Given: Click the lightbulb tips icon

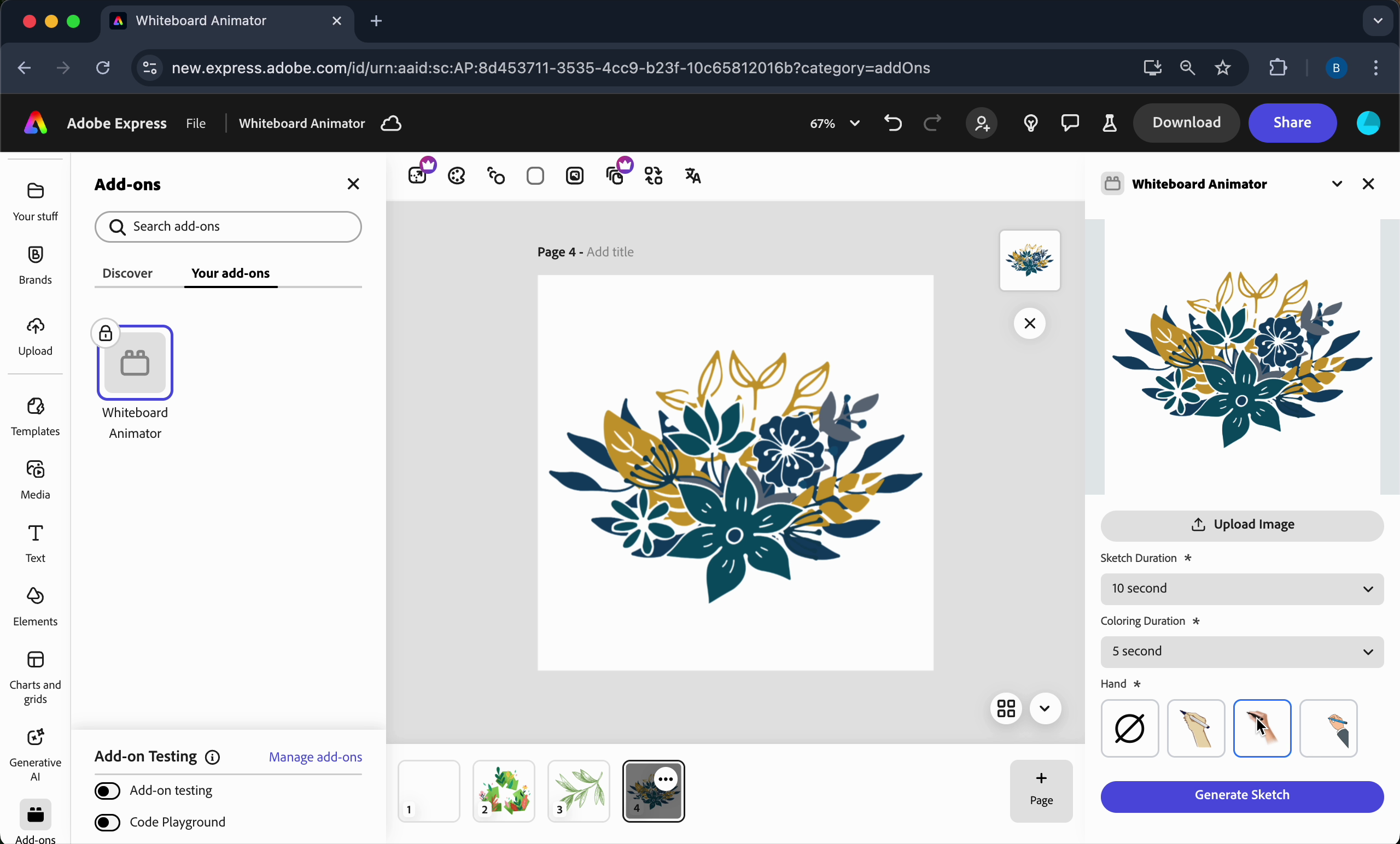Looking at the screenshot, I should (x=1031, y=122).
